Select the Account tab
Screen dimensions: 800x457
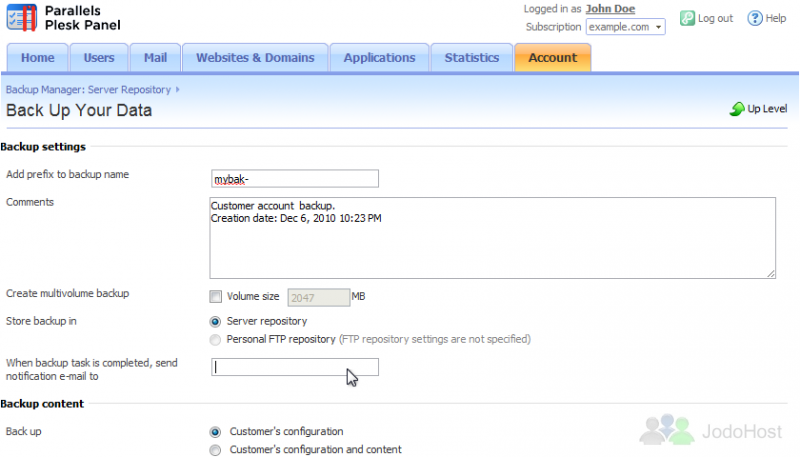(553, 58)
